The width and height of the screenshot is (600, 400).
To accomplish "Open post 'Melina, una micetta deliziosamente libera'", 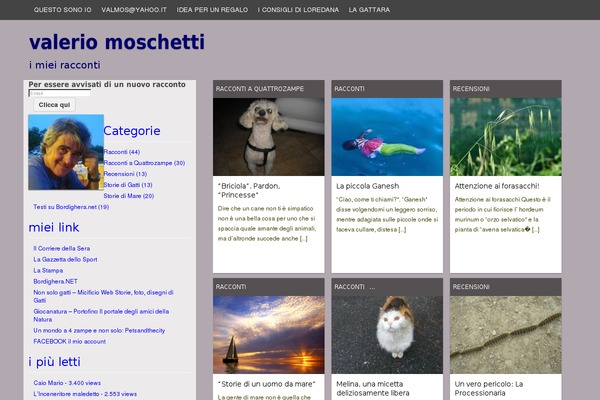I will click(x=373, y=389).
